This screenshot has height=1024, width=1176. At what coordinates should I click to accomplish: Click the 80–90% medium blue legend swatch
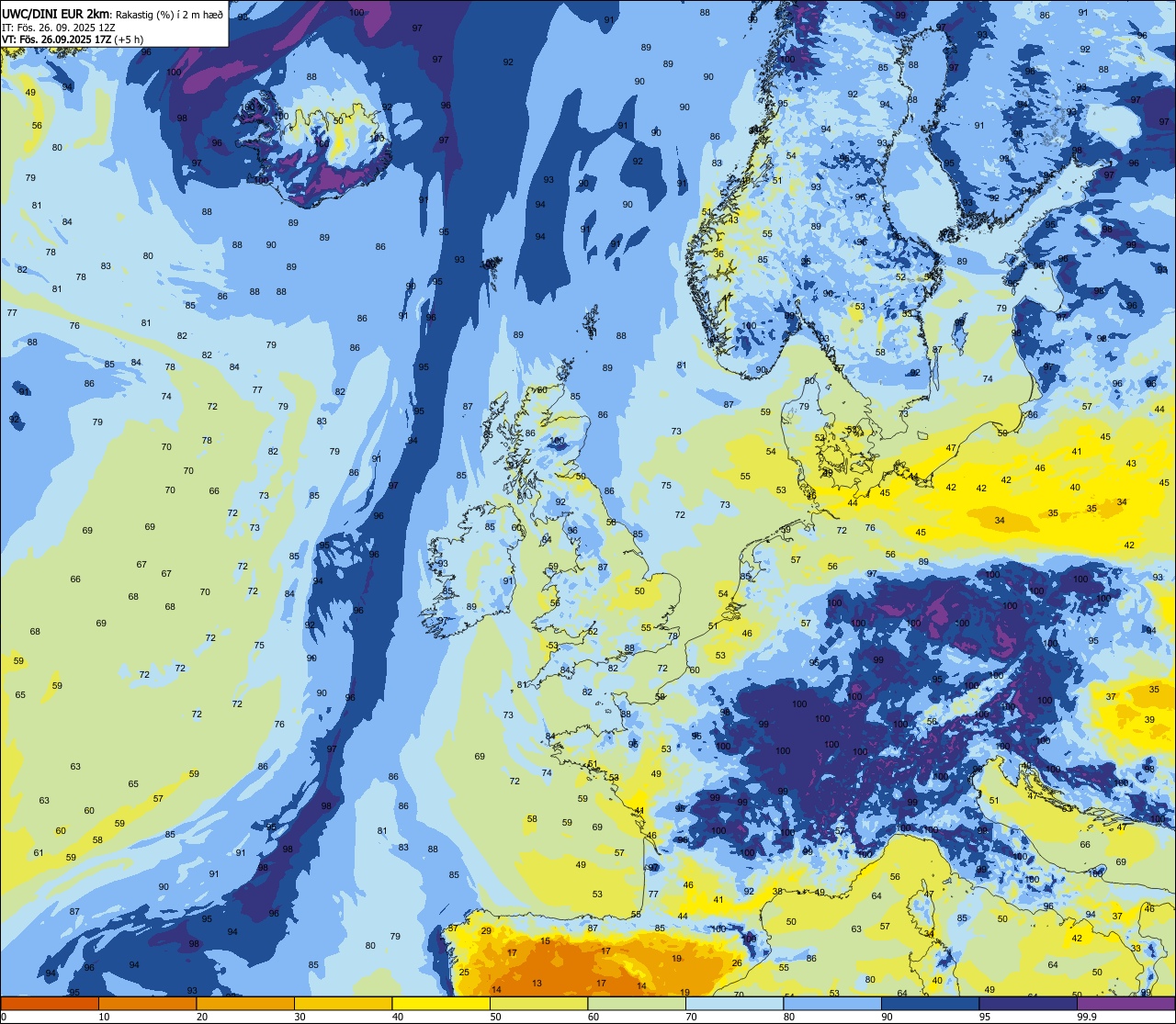click(832, 1003)
